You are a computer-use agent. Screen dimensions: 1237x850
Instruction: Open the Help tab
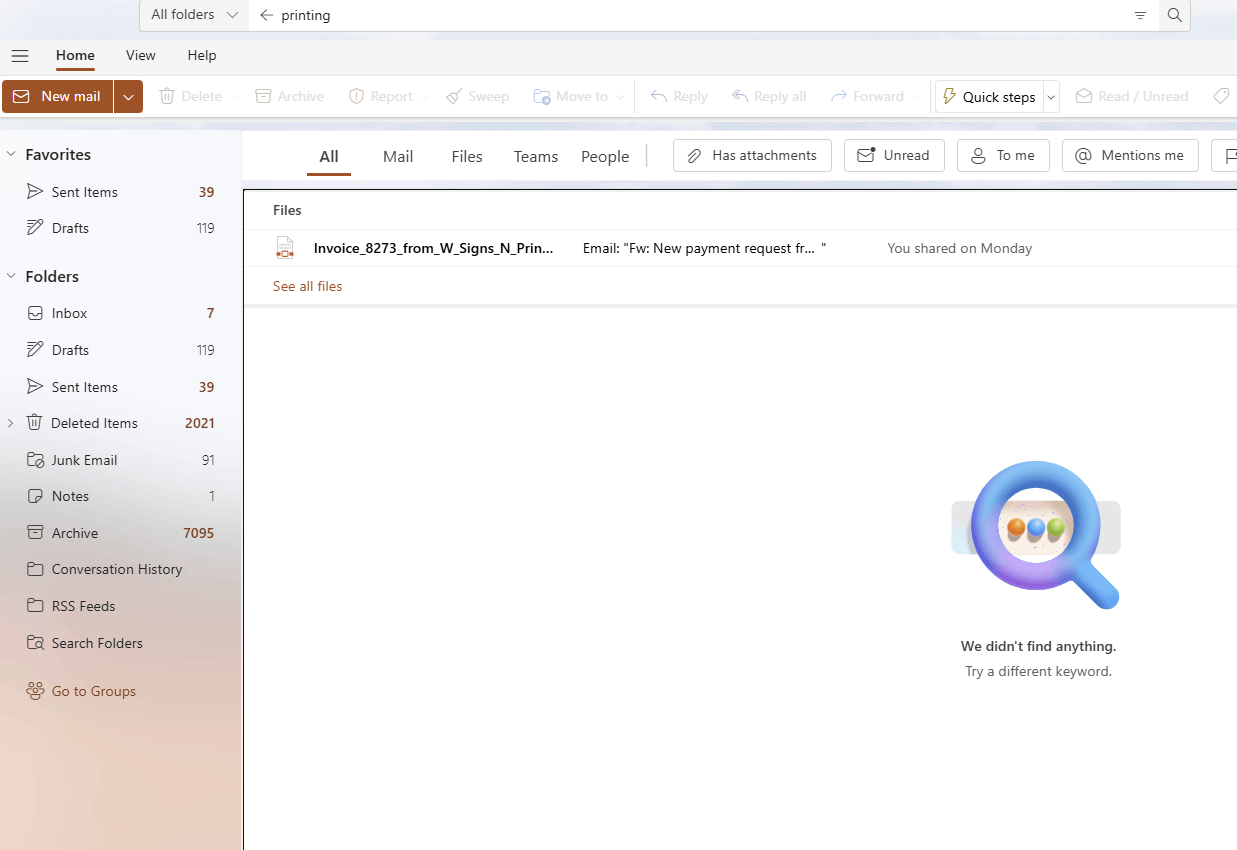pos(202,56)
